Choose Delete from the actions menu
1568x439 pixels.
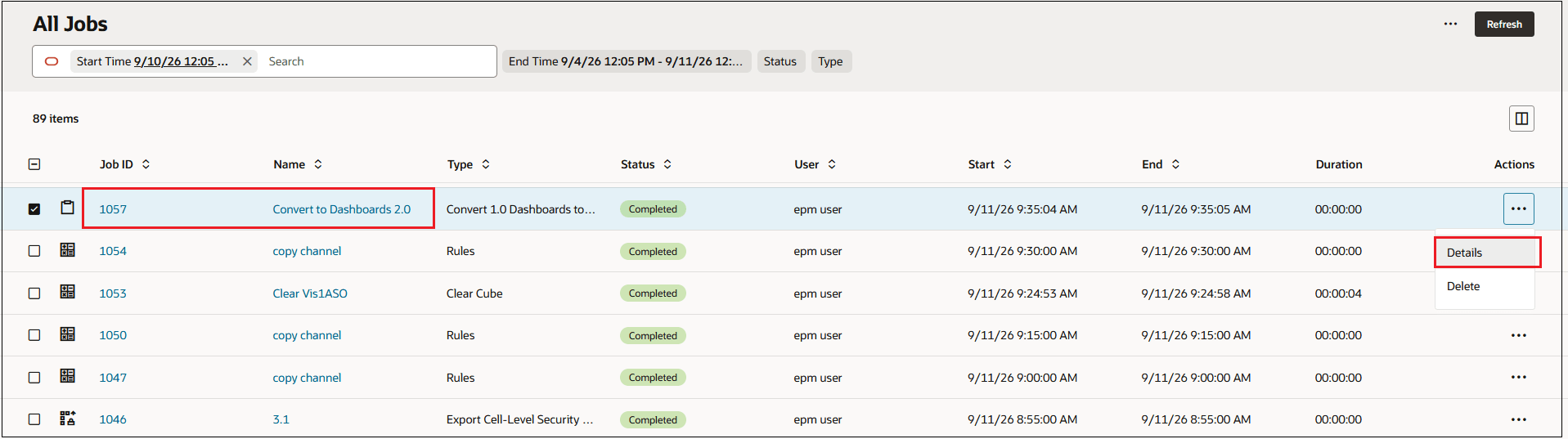tap(1485, 286)
